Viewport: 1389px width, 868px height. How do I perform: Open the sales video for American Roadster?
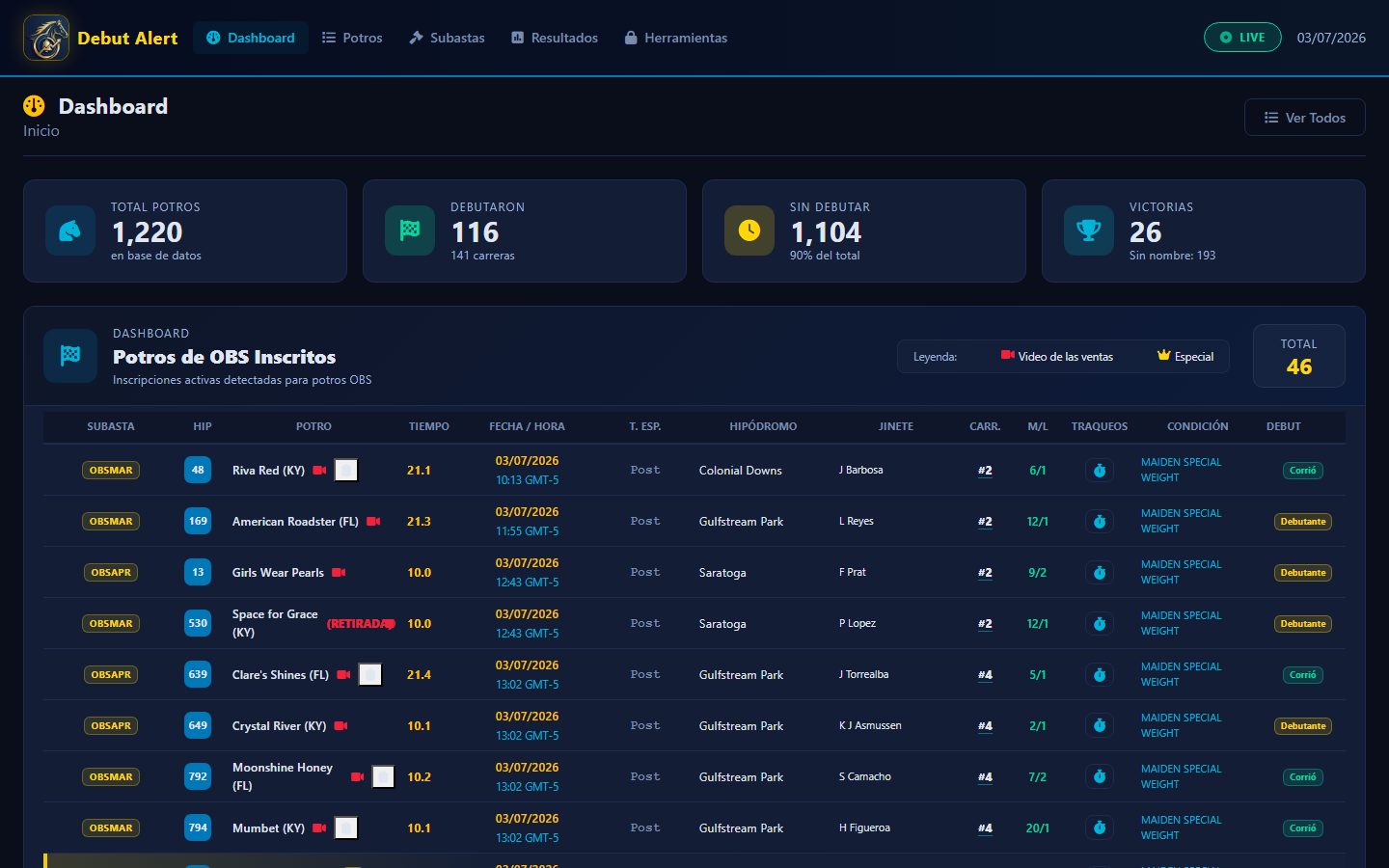pyautogui.click(x=373, y=522)
